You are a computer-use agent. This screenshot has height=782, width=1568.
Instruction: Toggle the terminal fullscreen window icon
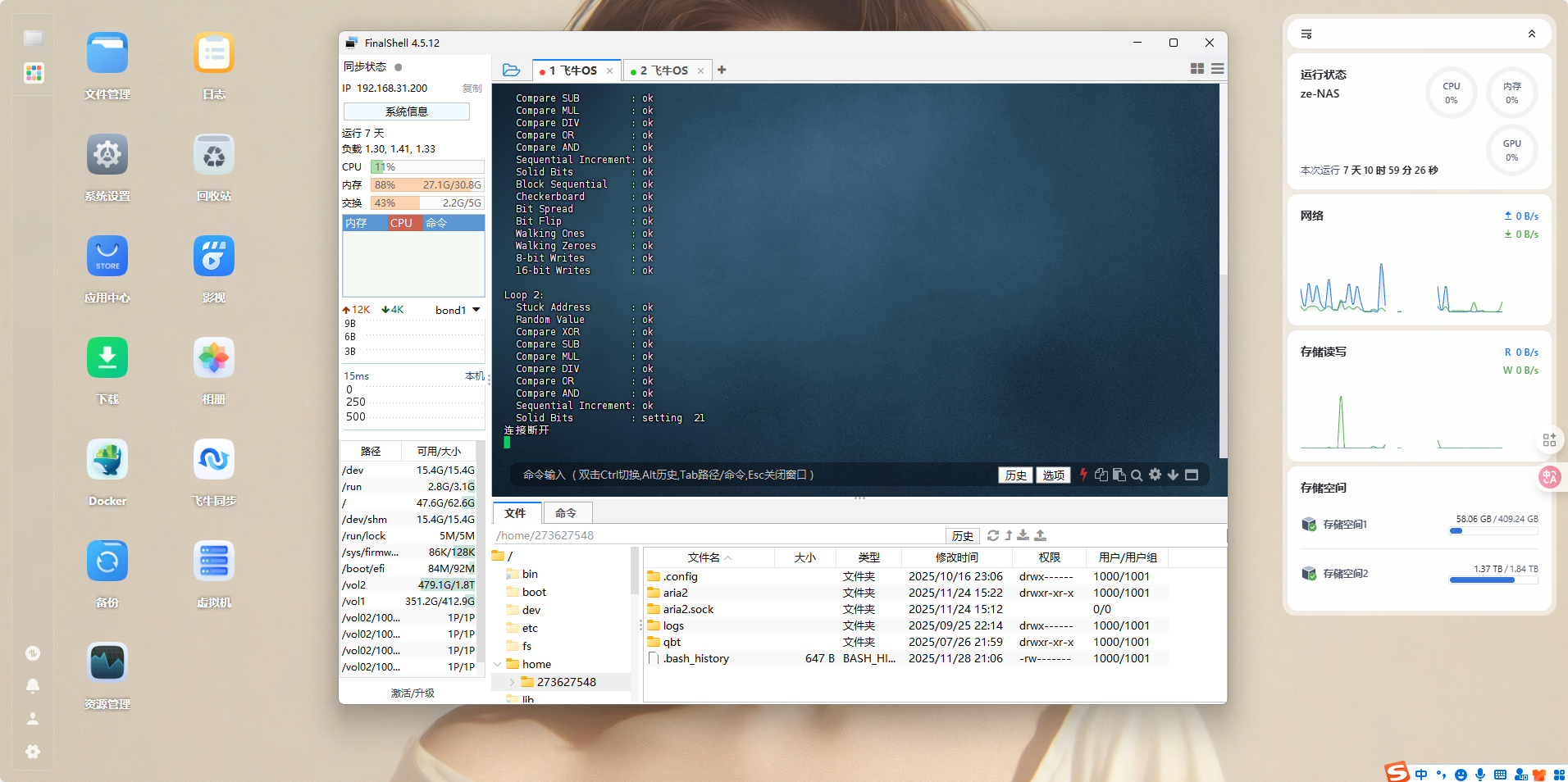point(1192,475)
